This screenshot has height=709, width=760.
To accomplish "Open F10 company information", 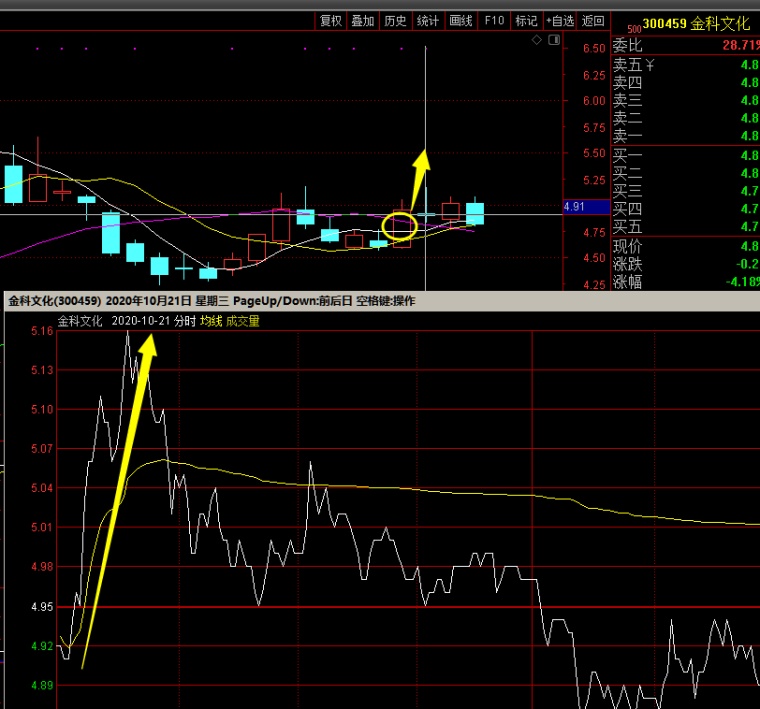I will click(x=494, y=20).
